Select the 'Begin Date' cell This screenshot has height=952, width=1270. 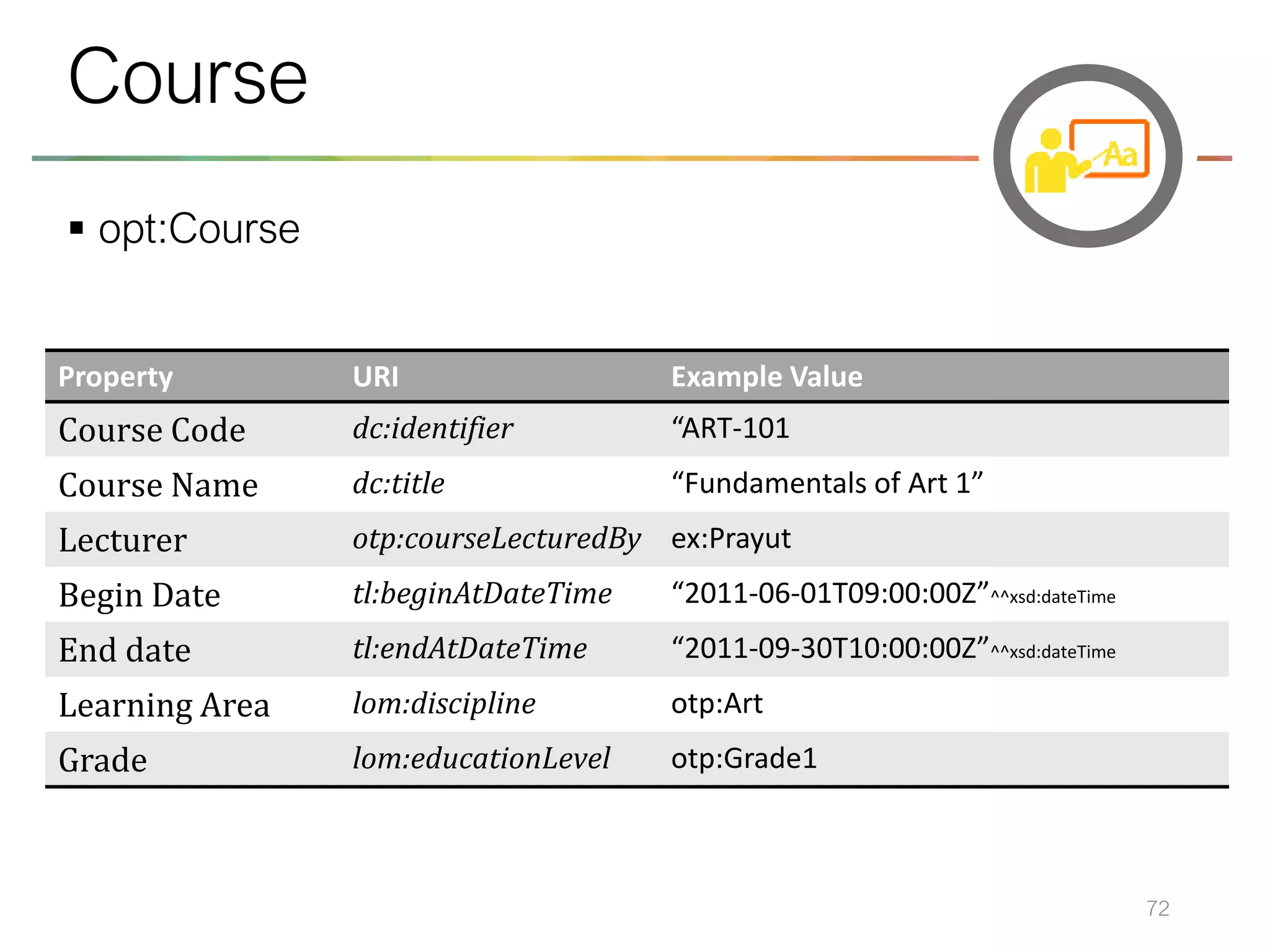tap(140, 595)
